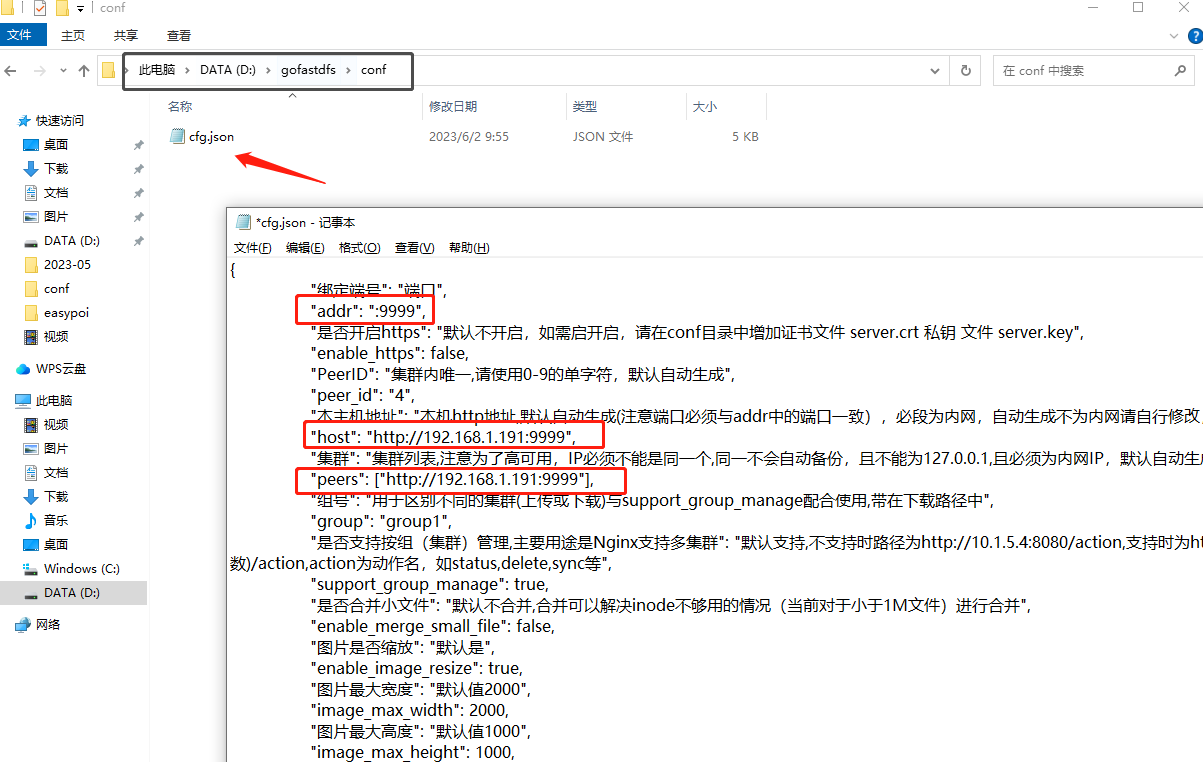1203x762 pixels.
Task: Open 视频 under 快速访问
Action: [x=56, y=337]
